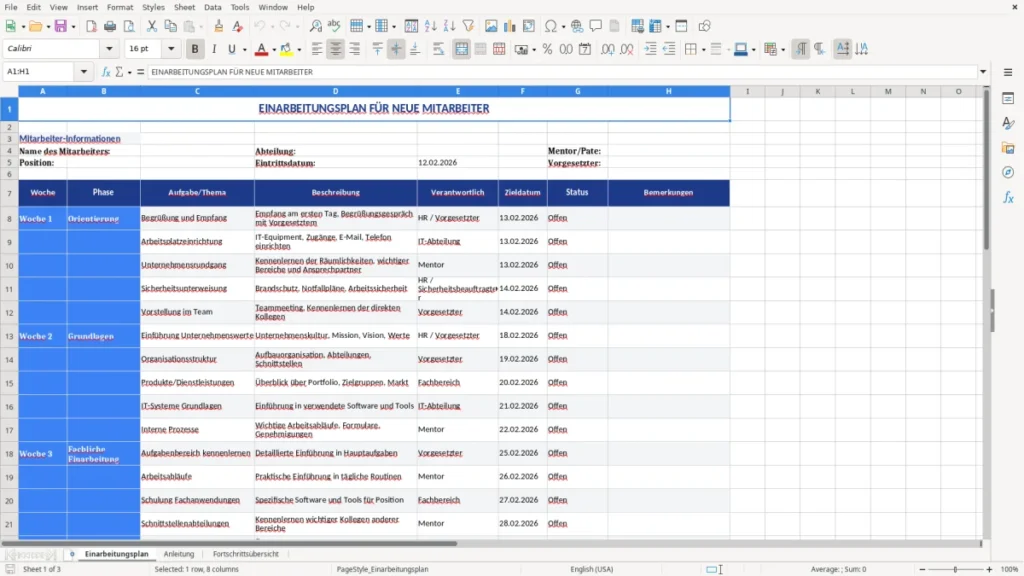
Task: Insert an image via the picture icon
Action: tap(491, 26)
